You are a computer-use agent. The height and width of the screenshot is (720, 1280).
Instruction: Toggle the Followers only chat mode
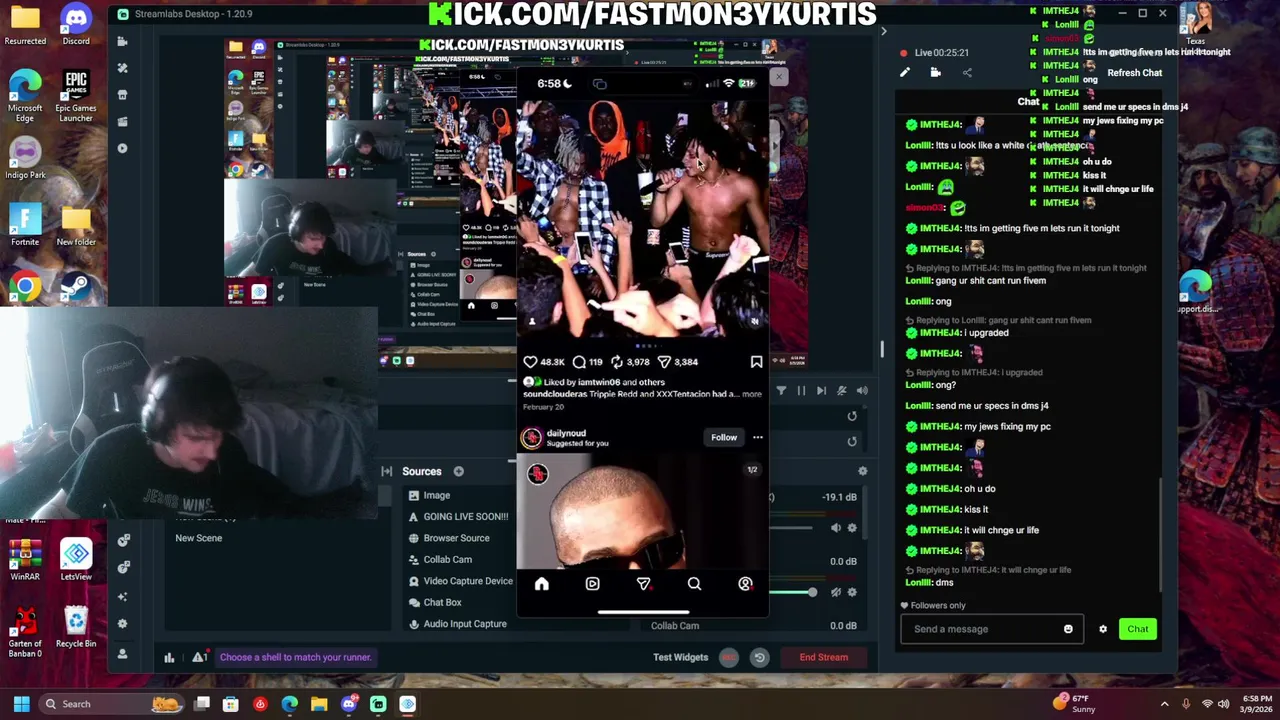pos(933,606)
